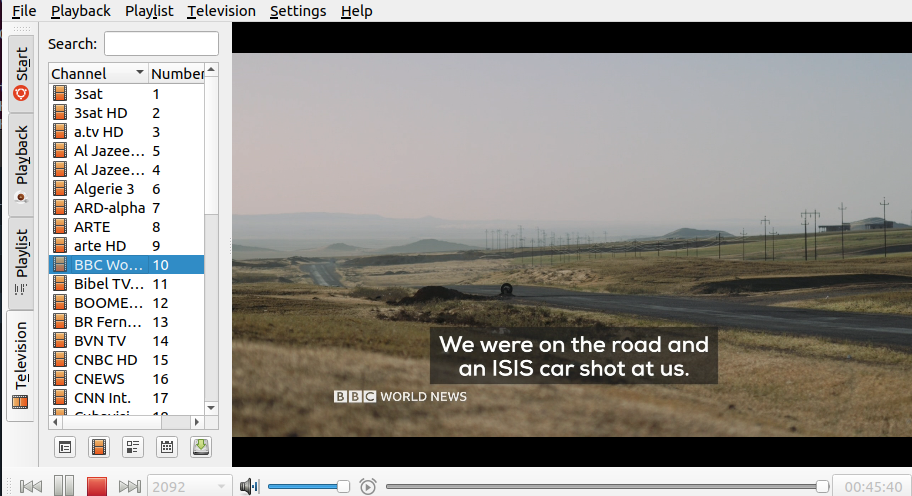Viewport: 912px width, 496px height.
Task: Open the Help menu
Action: point(356,11)
